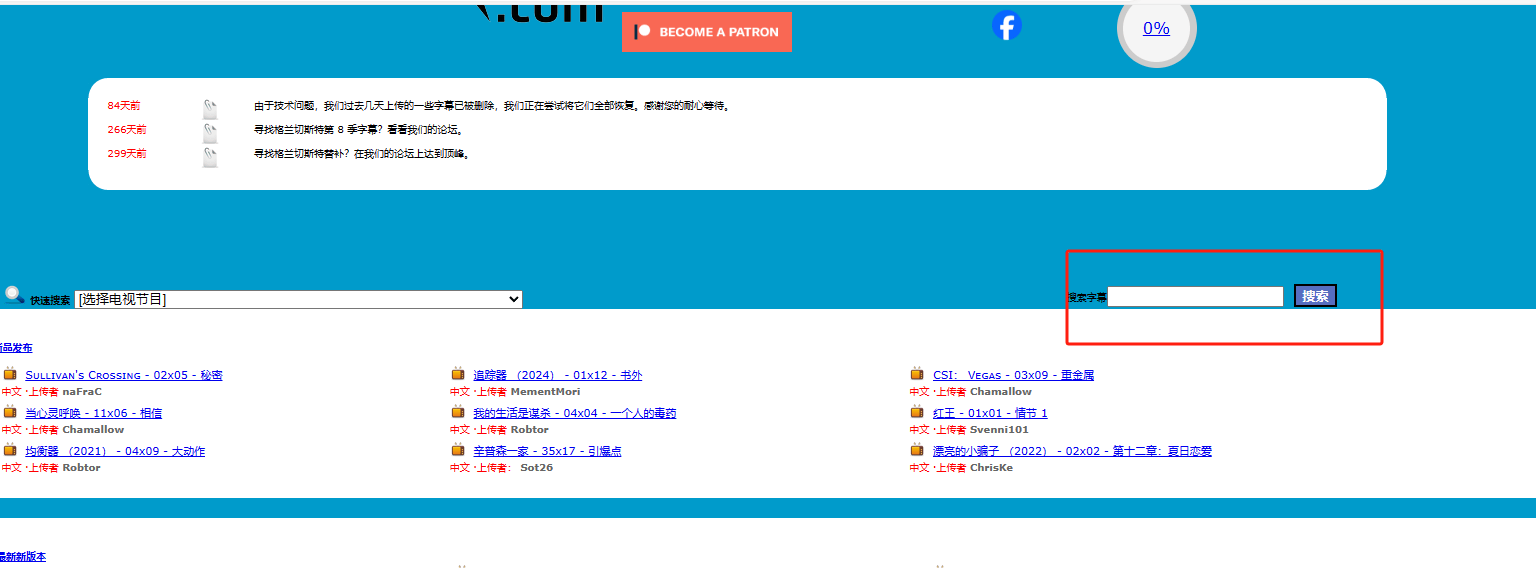Image resolution: width=1536 pixels, height=568 pixels.
Task: Expand the 选择电视节目 dropdown
Action: pos(298,299)
